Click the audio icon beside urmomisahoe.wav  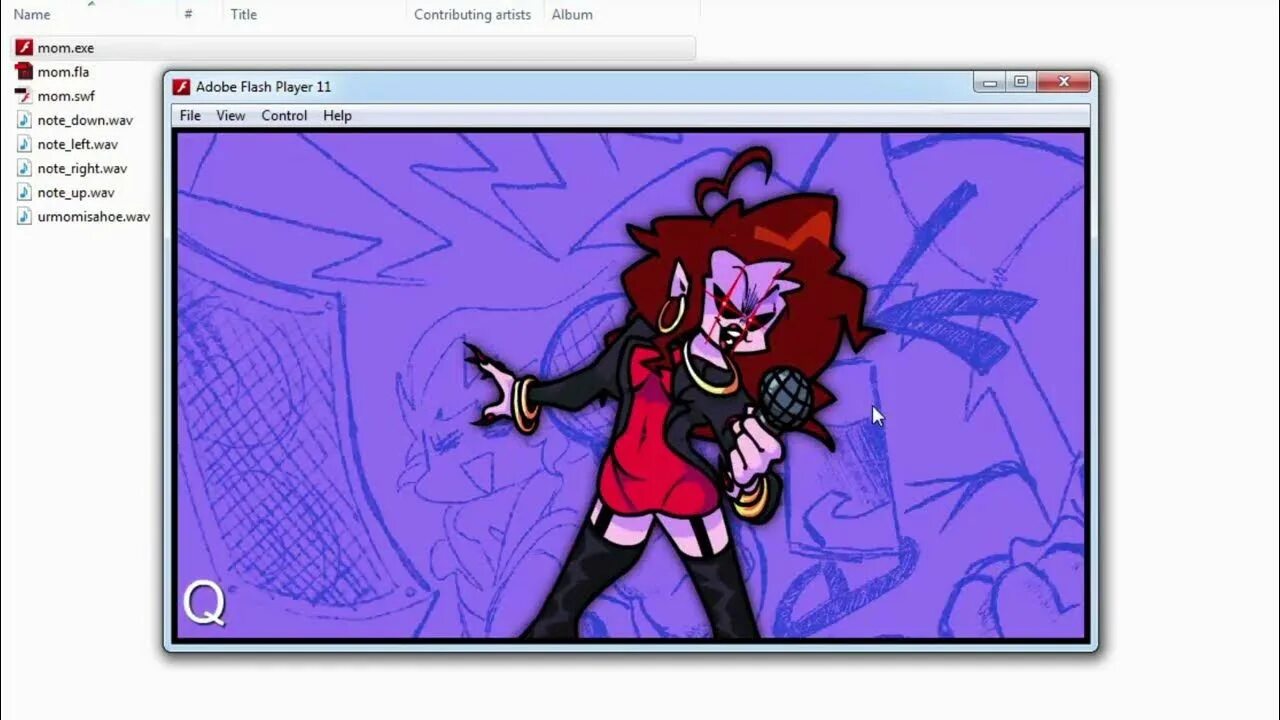[24, 216]
